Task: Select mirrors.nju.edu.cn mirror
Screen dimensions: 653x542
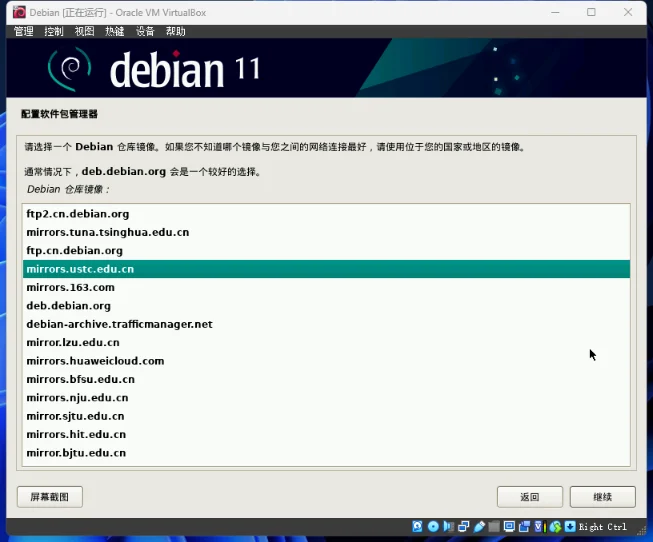Action: tap(326, 397)
